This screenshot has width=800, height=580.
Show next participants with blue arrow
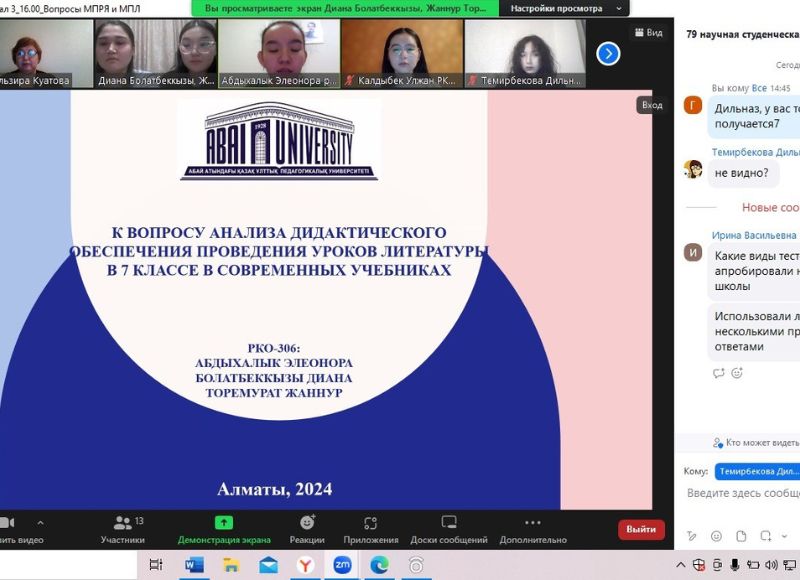(x=608, y=53)
